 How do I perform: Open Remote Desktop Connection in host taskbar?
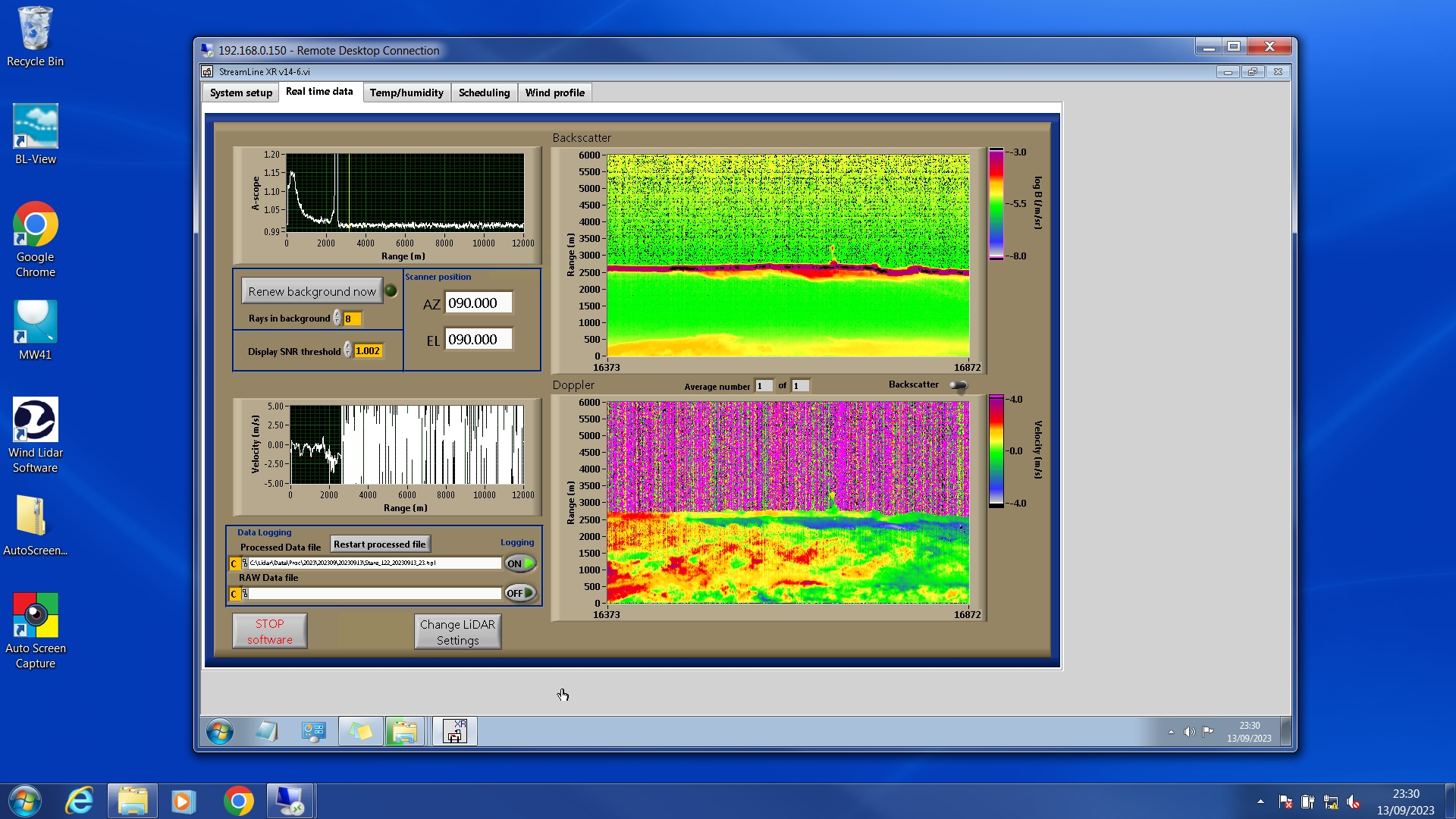tap(290, 802)
